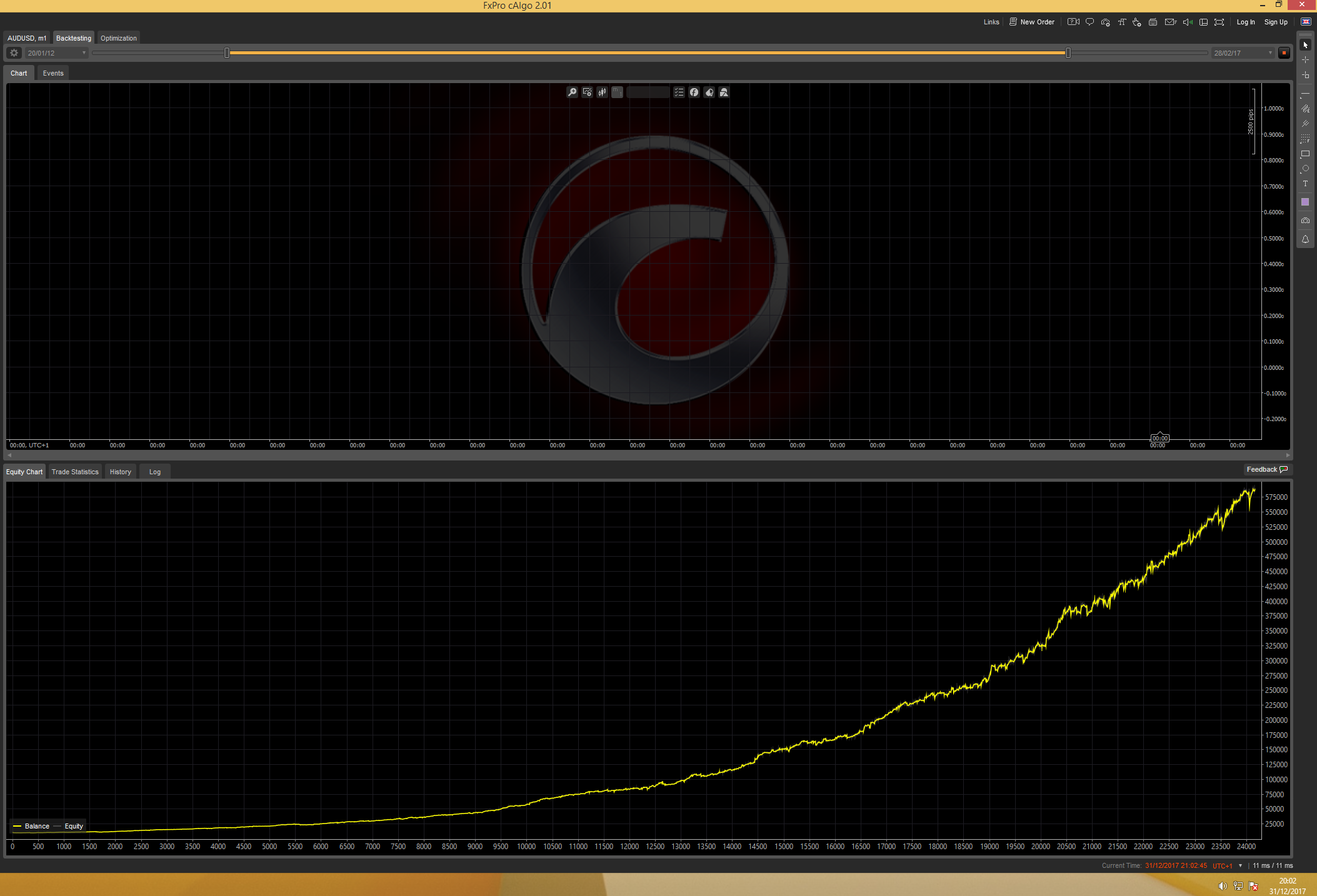The image size is (1317, 896).
Task: Choose the Fibonacci retracement tool
Action: [1305, 139]
